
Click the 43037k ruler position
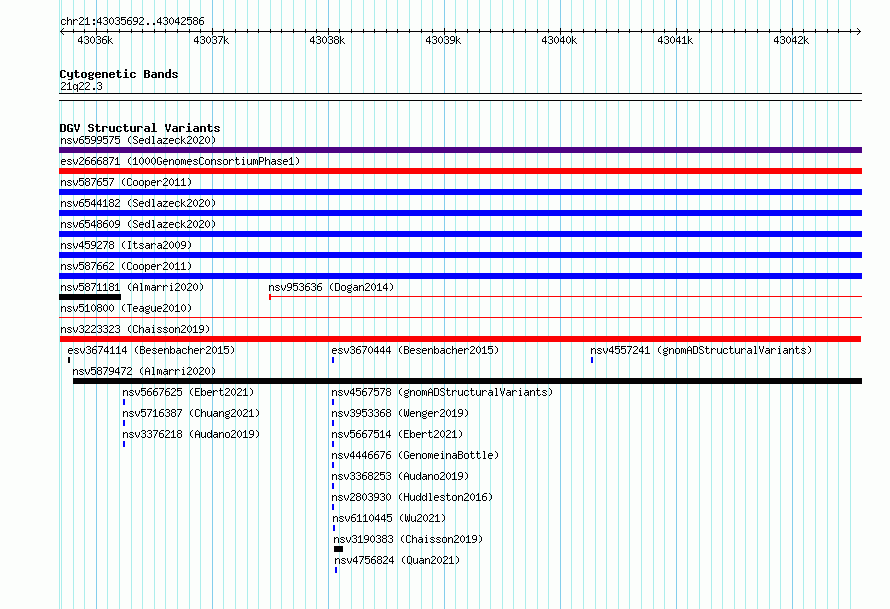coord(211,40)
